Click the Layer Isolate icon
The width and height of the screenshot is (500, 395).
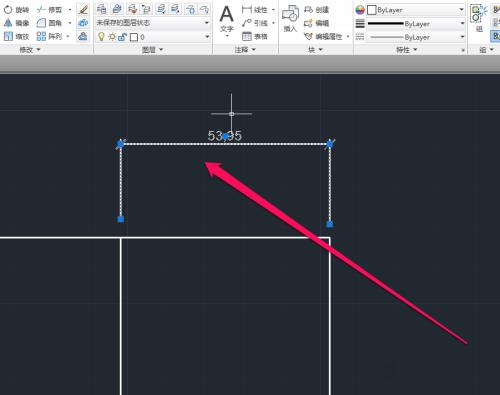pyautogui.click(x=161, y=9)
